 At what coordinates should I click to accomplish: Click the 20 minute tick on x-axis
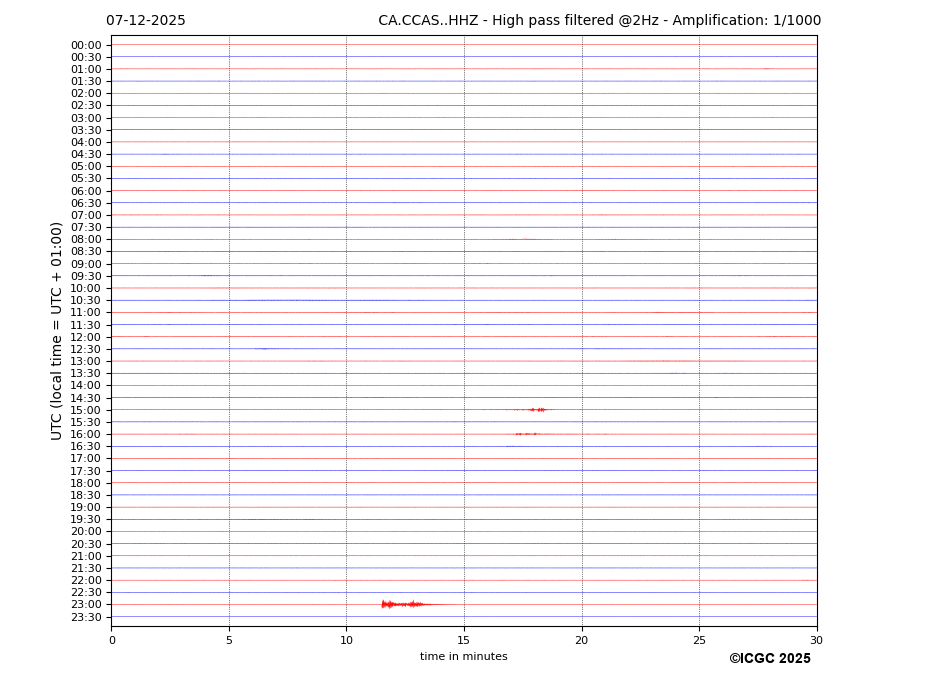coord(581,640)
